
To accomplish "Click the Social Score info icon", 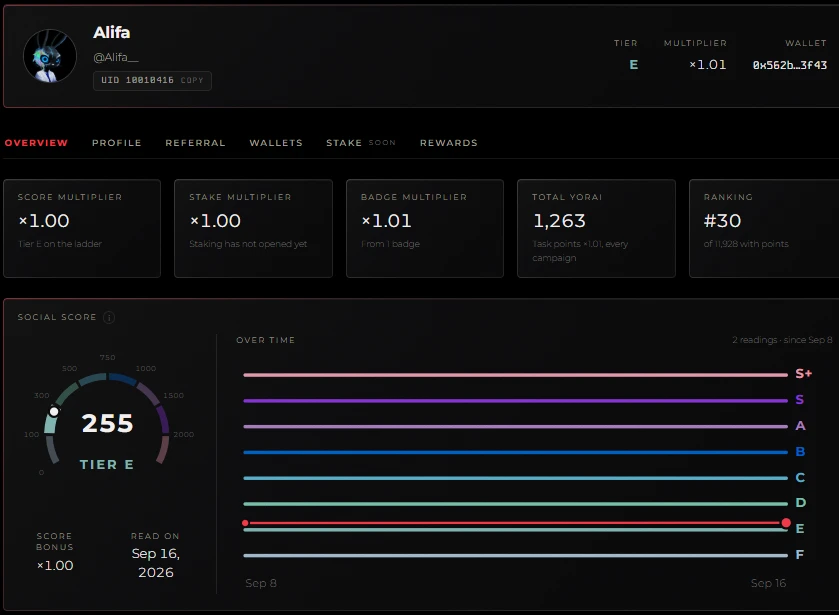I will tap(109, 317).
